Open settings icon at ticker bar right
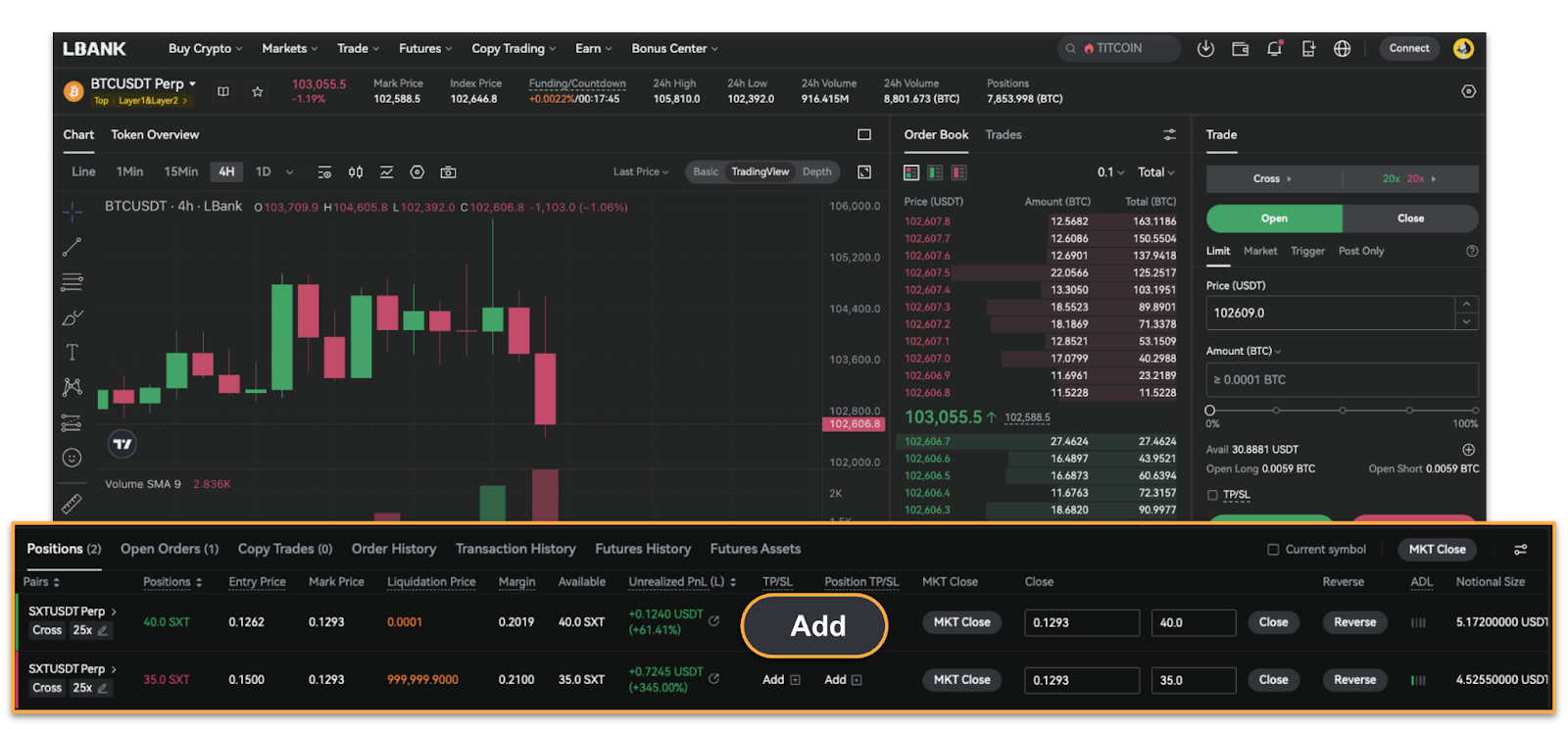This screenshot has height=729, width=1568. pos(1468,91)
